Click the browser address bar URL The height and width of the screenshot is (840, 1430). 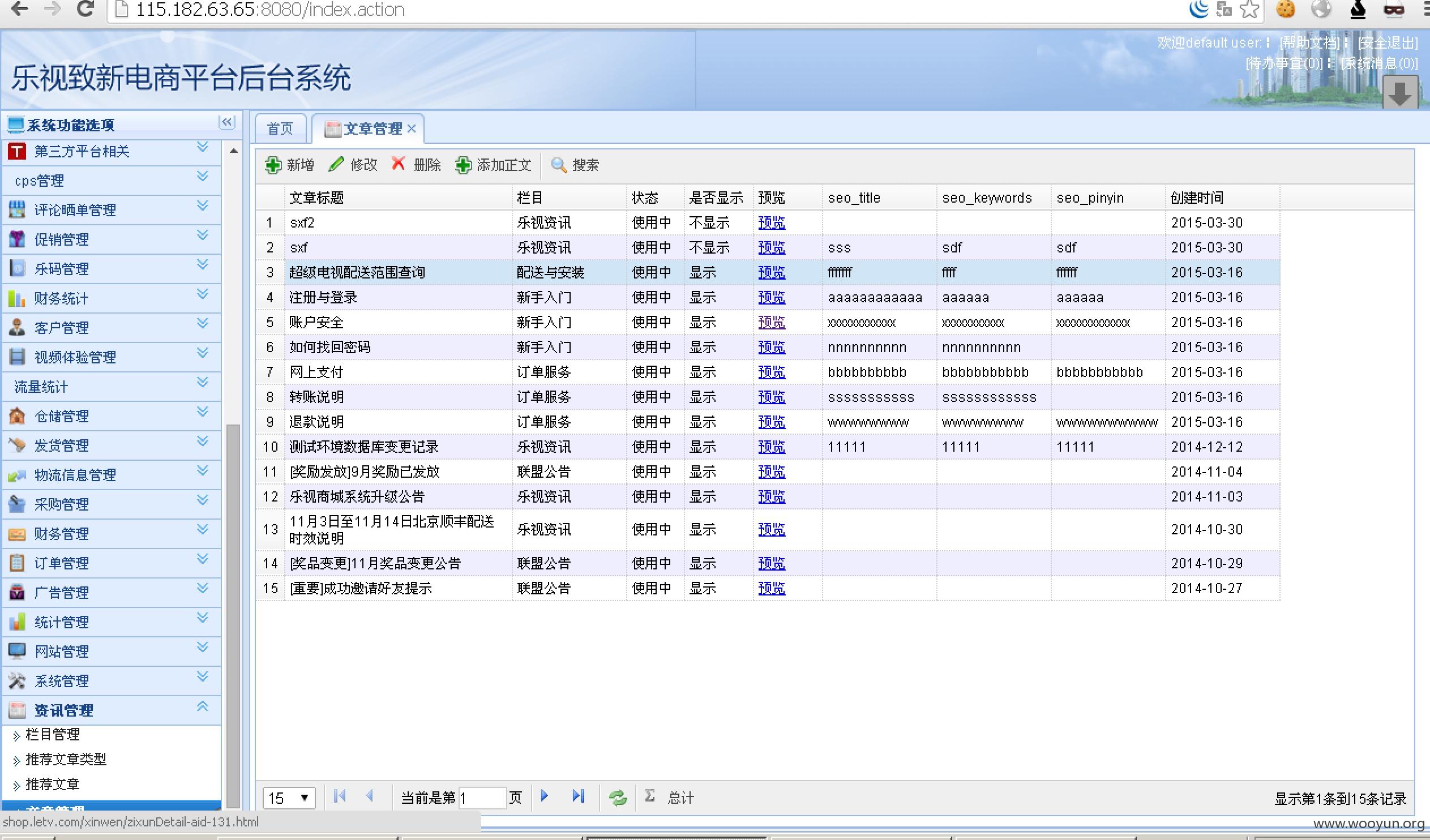[x=270, y=9]
